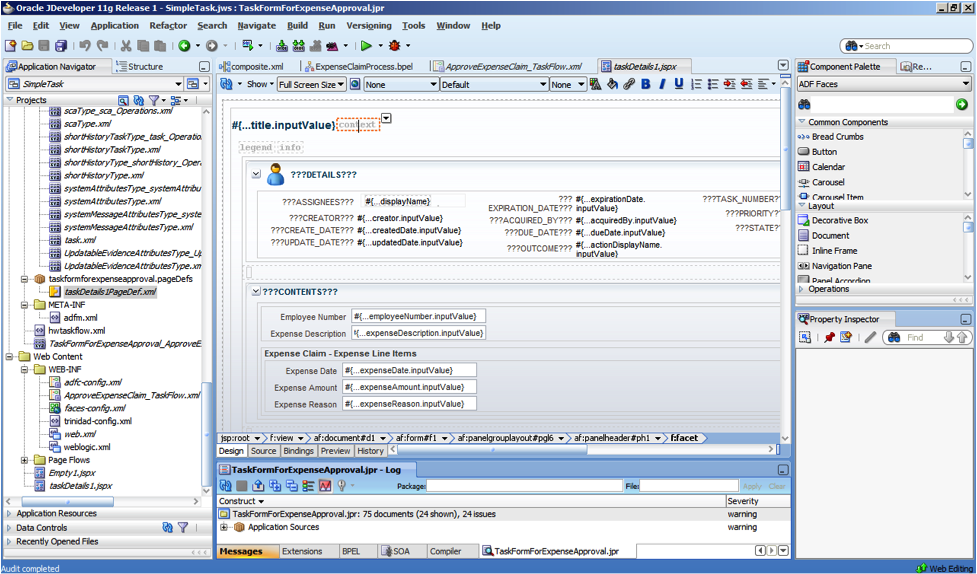Click the pin icon in Property Inspector
The image size is (977, 574).
(829, 338)
